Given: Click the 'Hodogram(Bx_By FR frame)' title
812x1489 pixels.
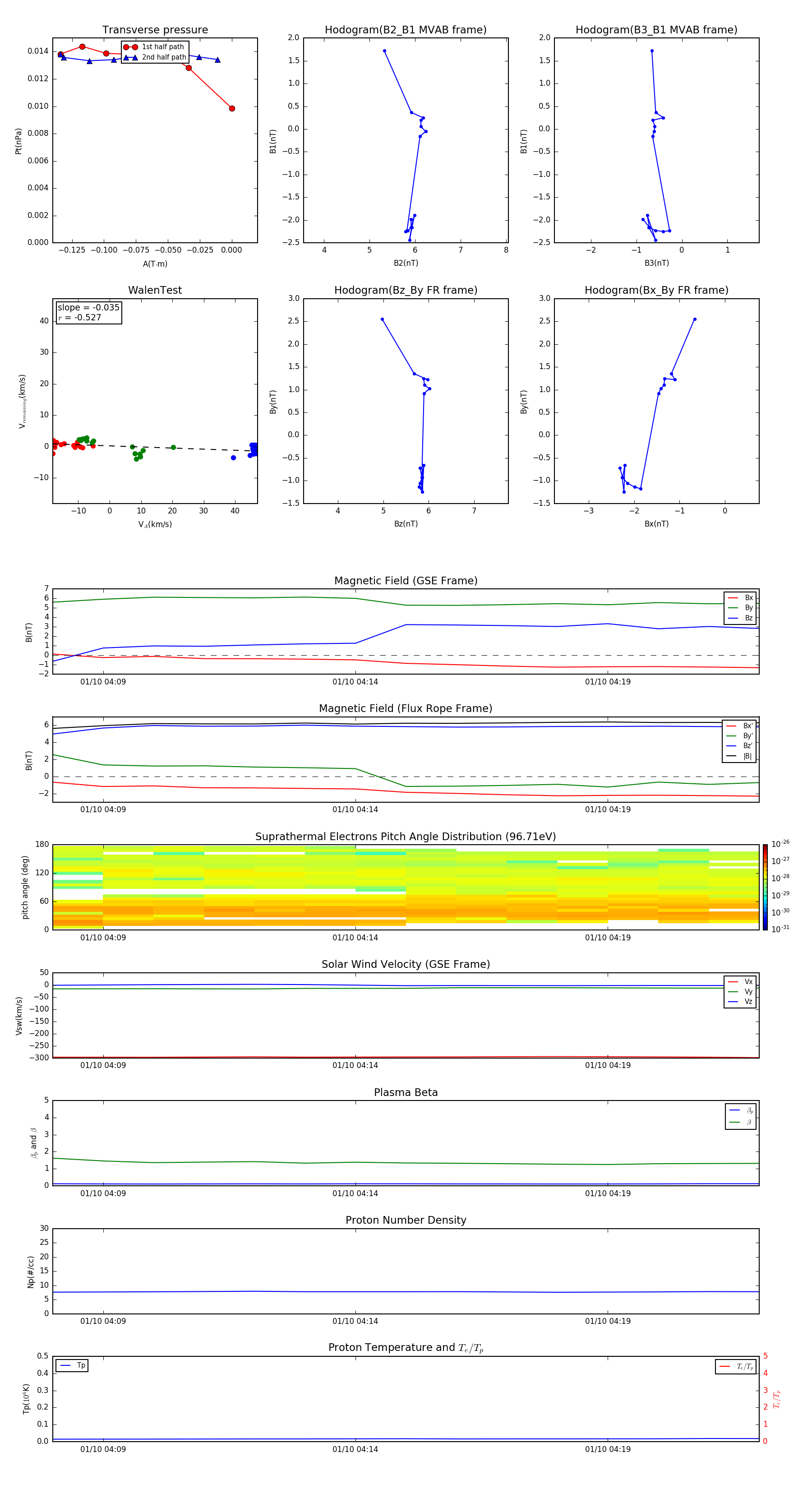Looking at the screenshot, I should 656,290.
